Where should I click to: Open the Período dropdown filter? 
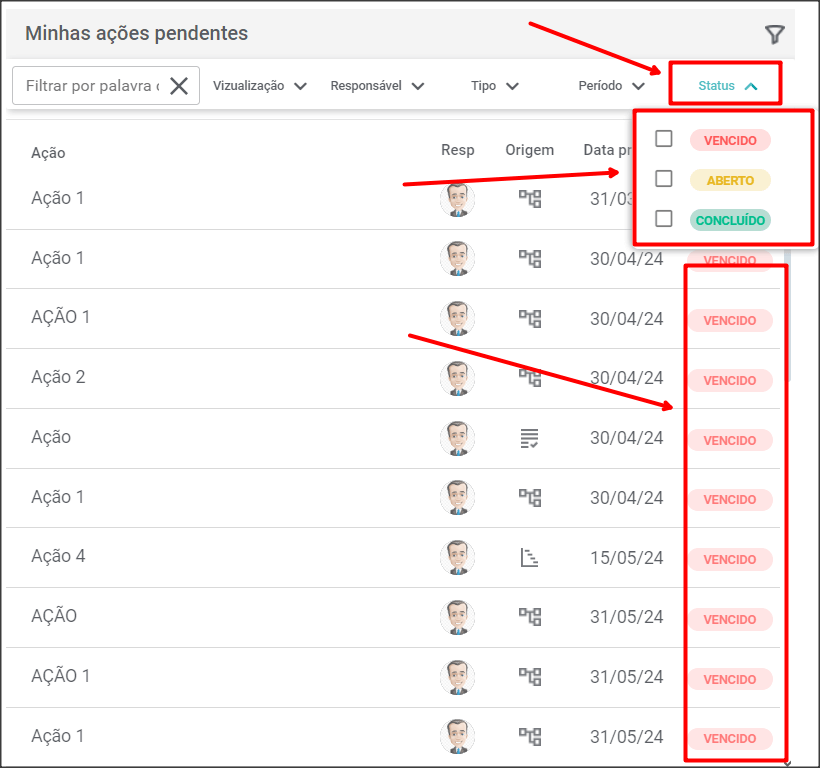(x=611, y=86)
